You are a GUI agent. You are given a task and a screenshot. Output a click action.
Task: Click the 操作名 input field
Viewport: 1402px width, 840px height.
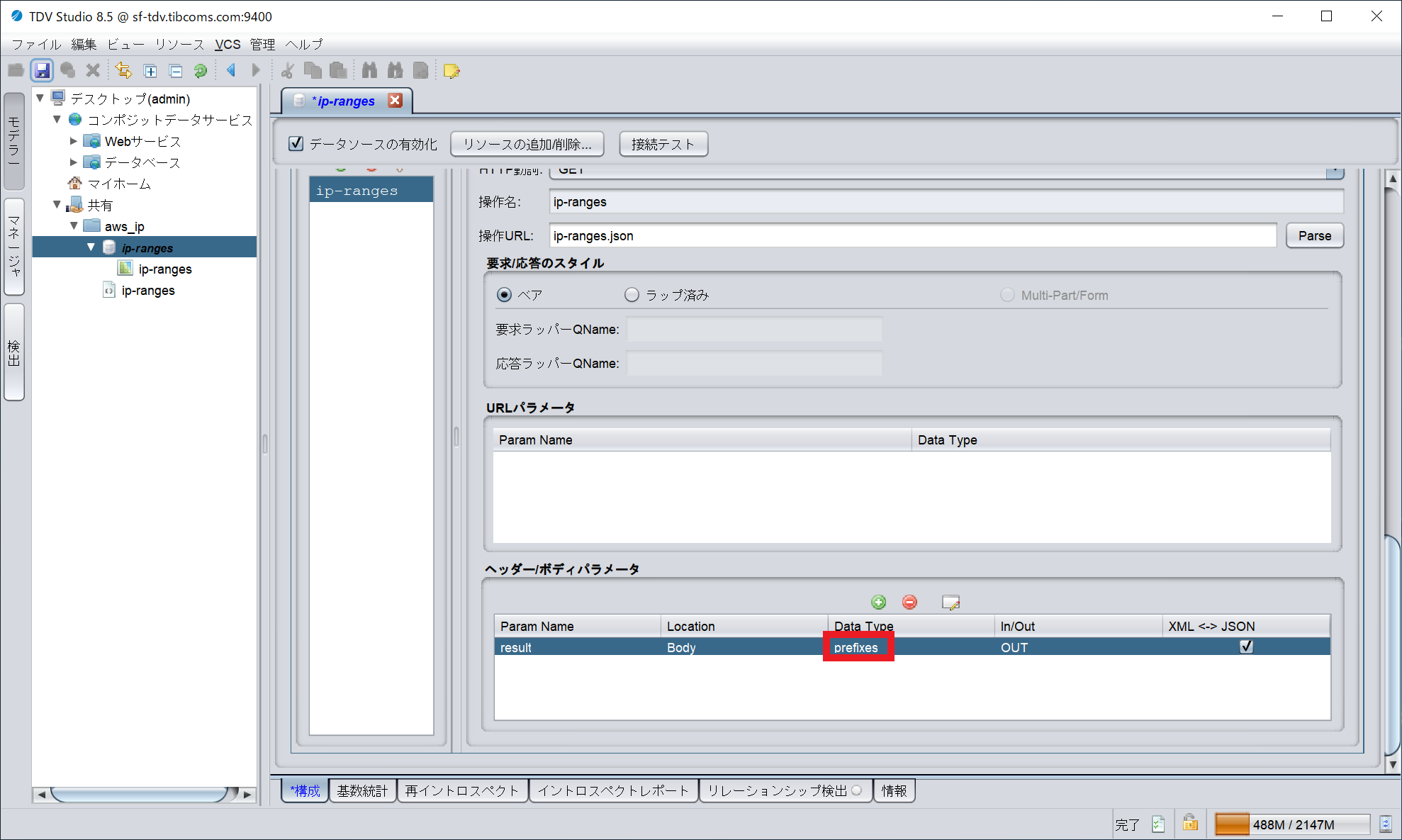pos(946,201)
